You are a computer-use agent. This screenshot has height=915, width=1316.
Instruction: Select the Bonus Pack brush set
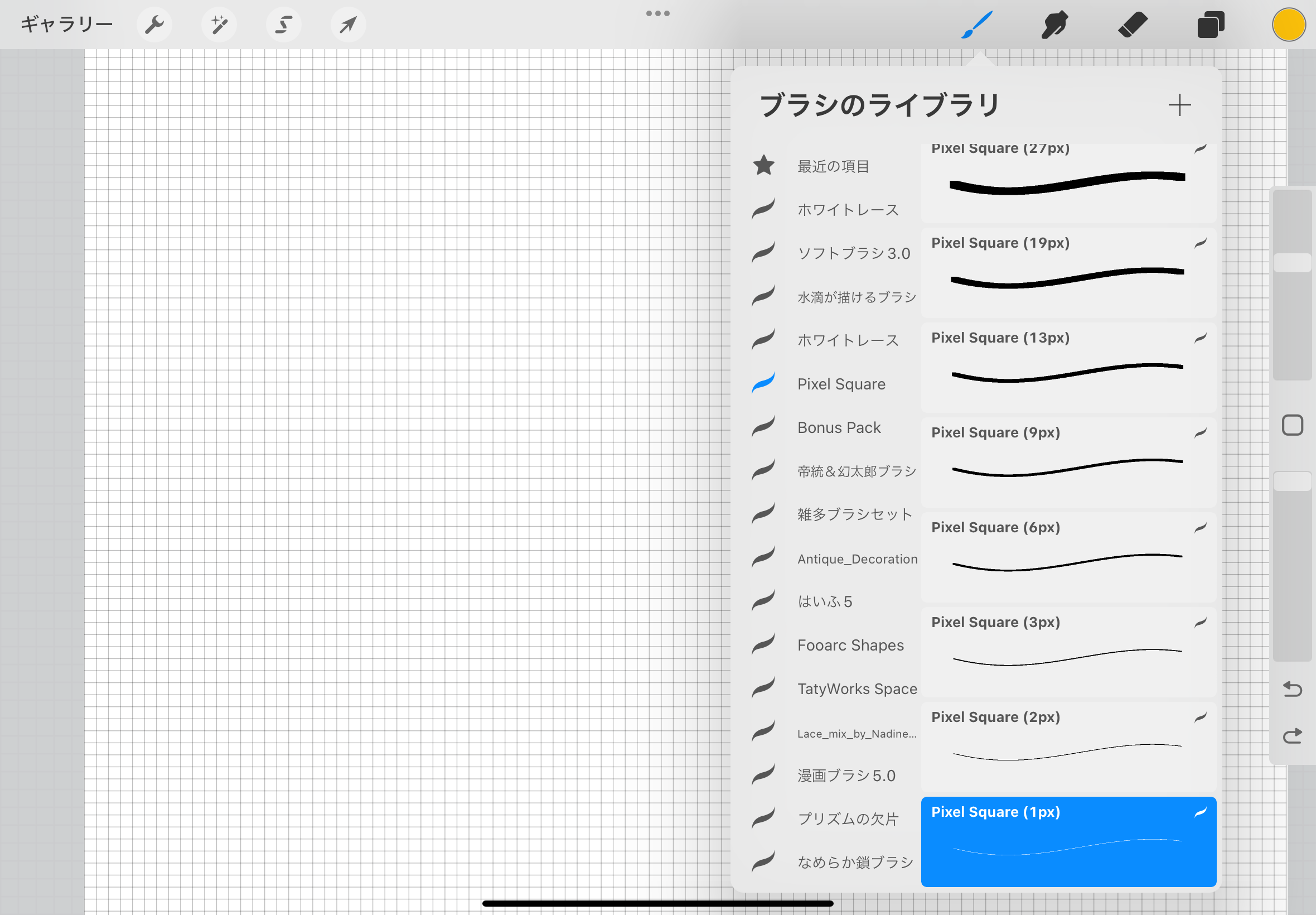(x=839, y=428)
